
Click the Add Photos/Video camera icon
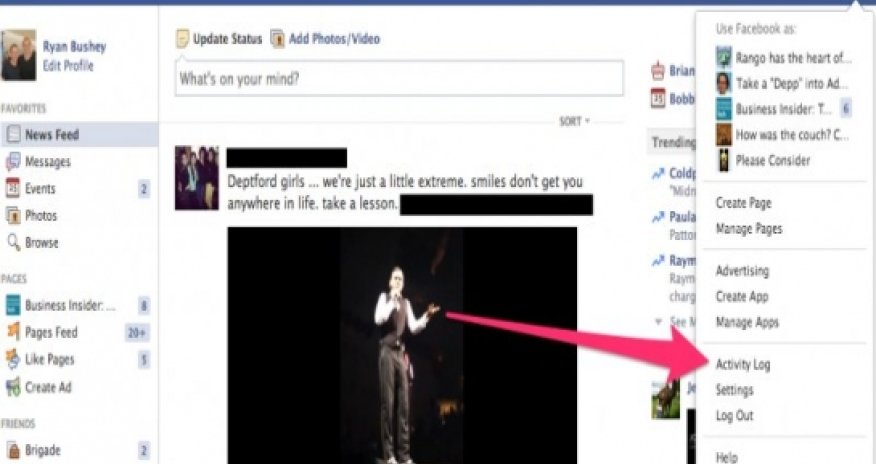point(278,39)
